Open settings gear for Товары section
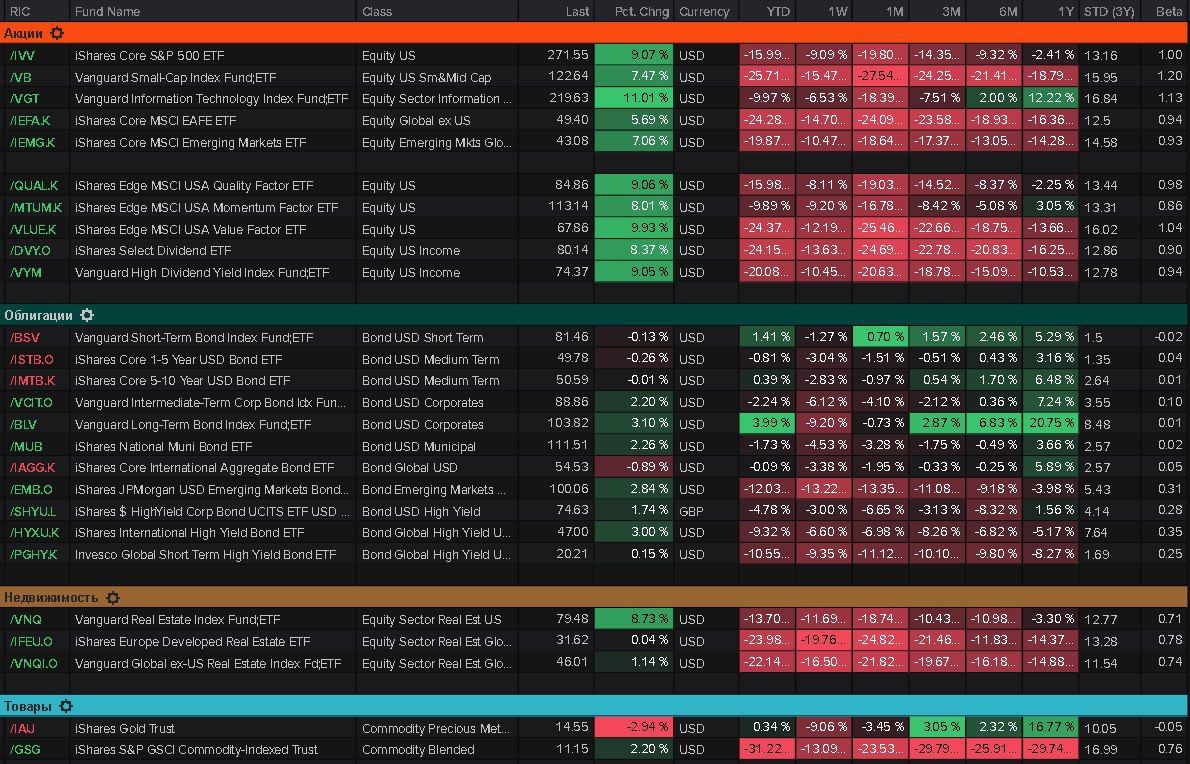This screenshot has width=1190, height=764. [x=66, y=706]
